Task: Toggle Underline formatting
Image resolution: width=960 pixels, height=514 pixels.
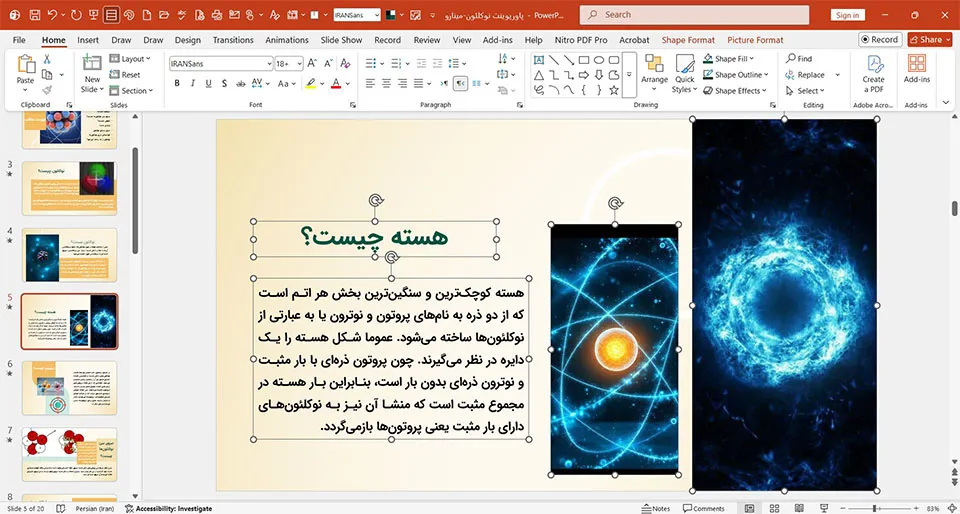Action: 208,83
